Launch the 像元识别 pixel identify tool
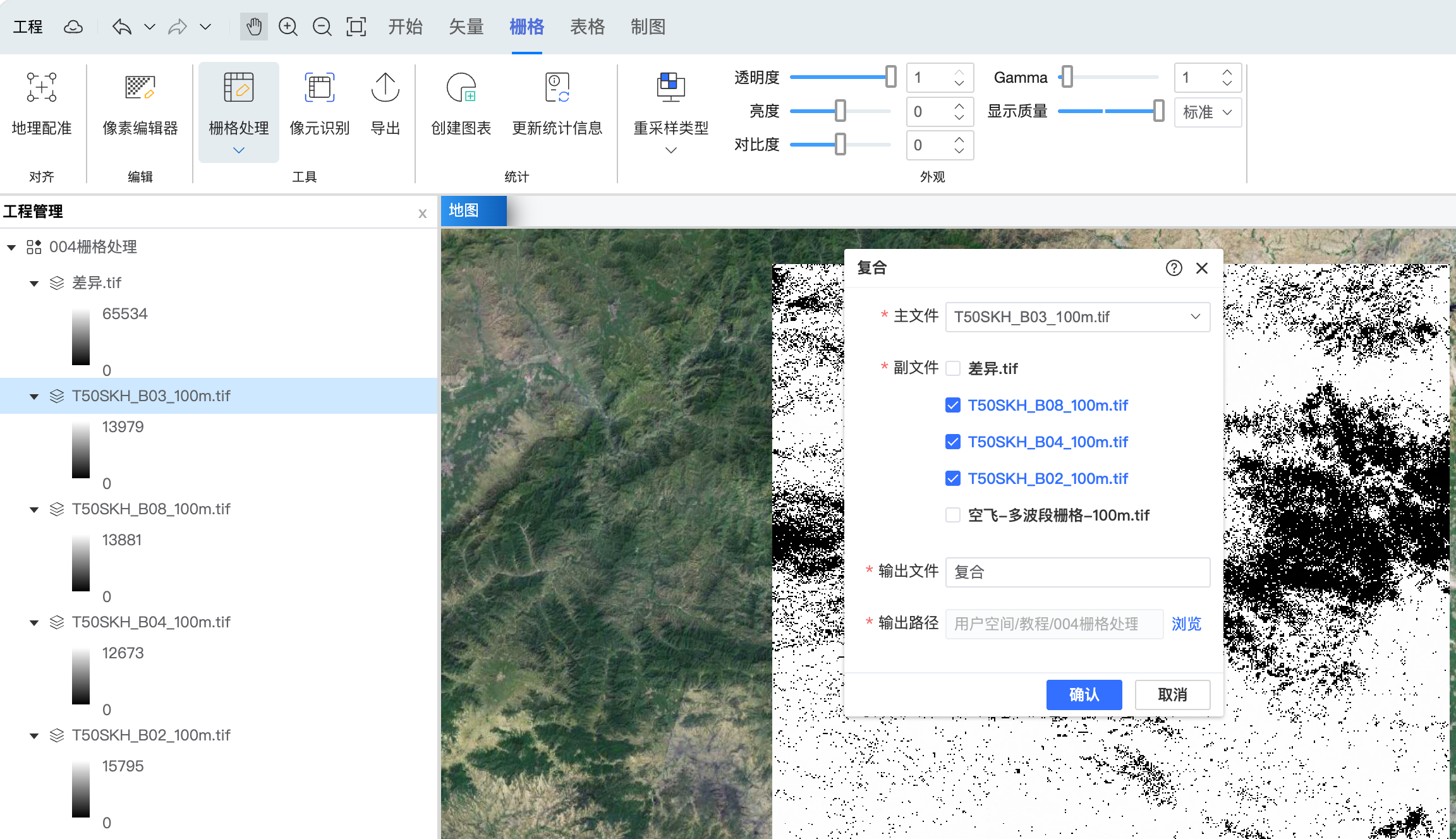1456x839 pixels. click(320, 104)
